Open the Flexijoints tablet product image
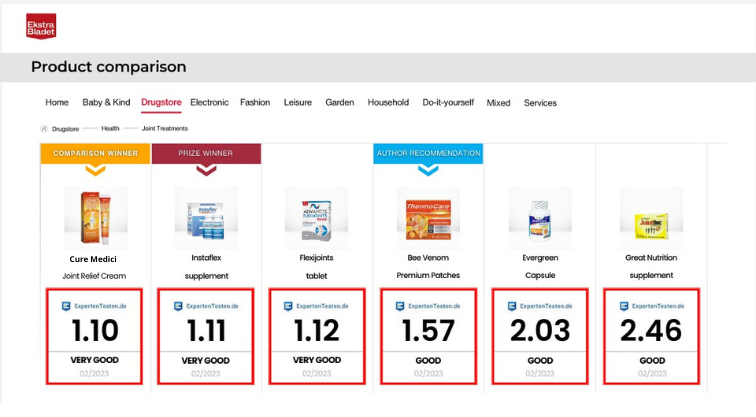This screenshot has height=417, width=756. 316,218
